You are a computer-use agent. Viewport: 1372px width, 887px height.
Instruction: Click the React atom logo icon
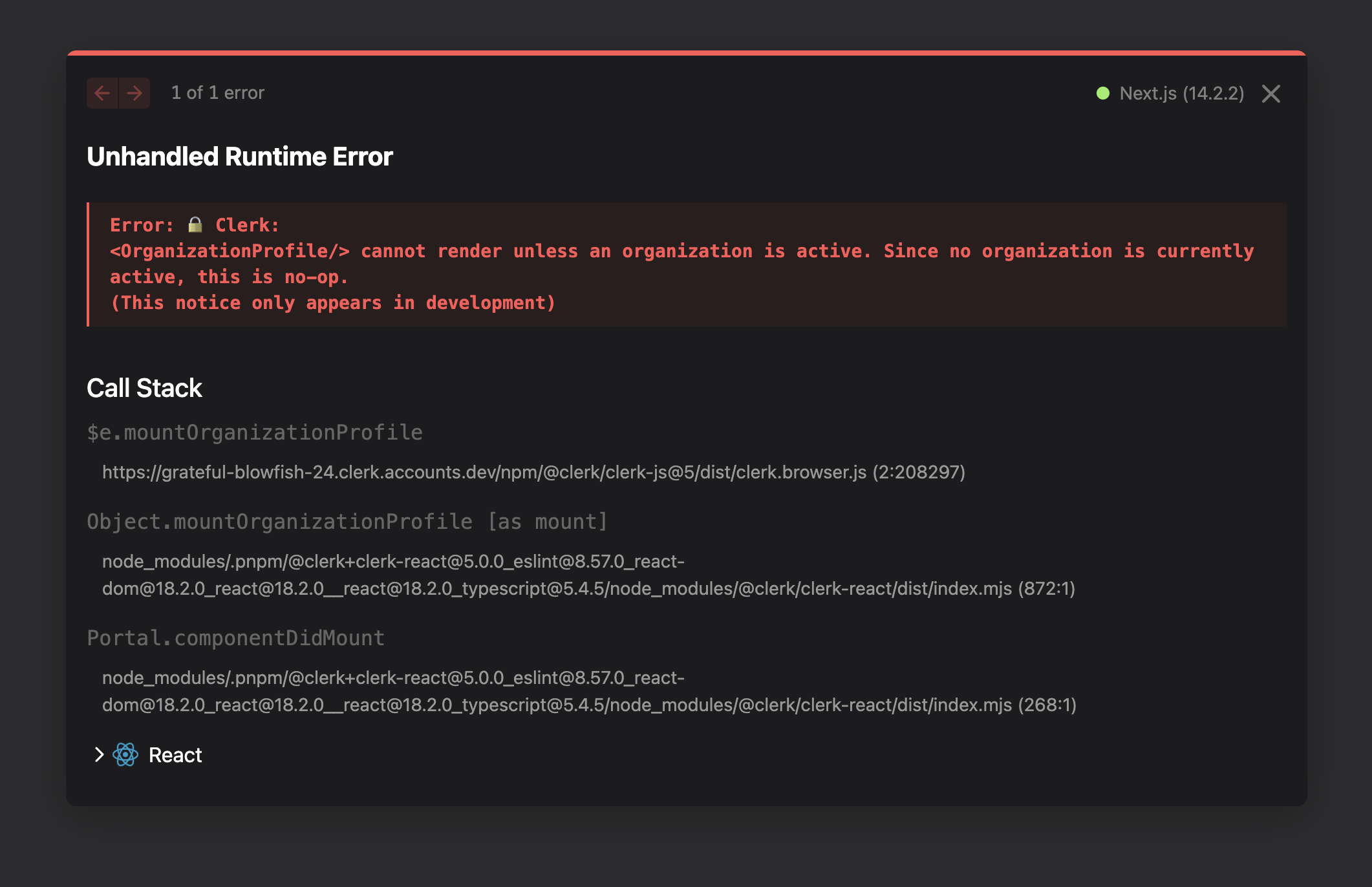pos(125,754)
